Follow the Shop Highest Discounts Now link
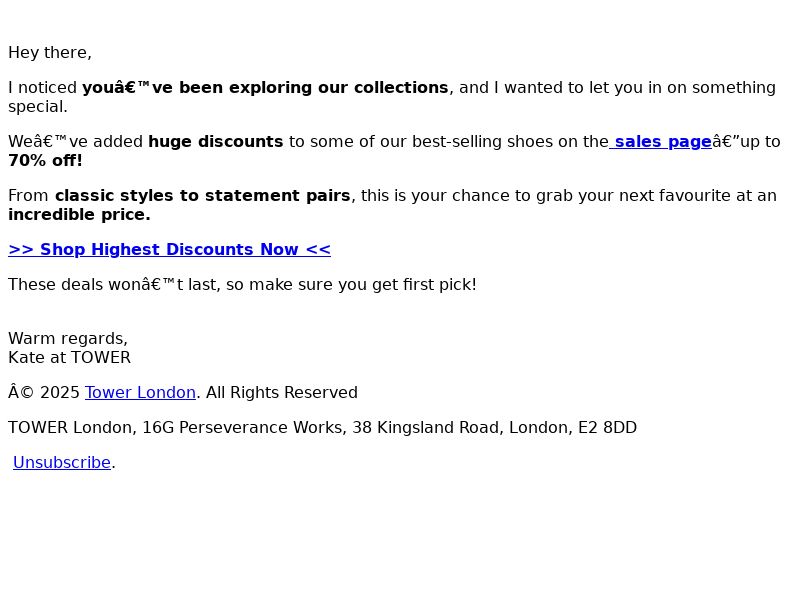Image resolution: width=800 pixels, height=600 pixels. tap(169, 249)
